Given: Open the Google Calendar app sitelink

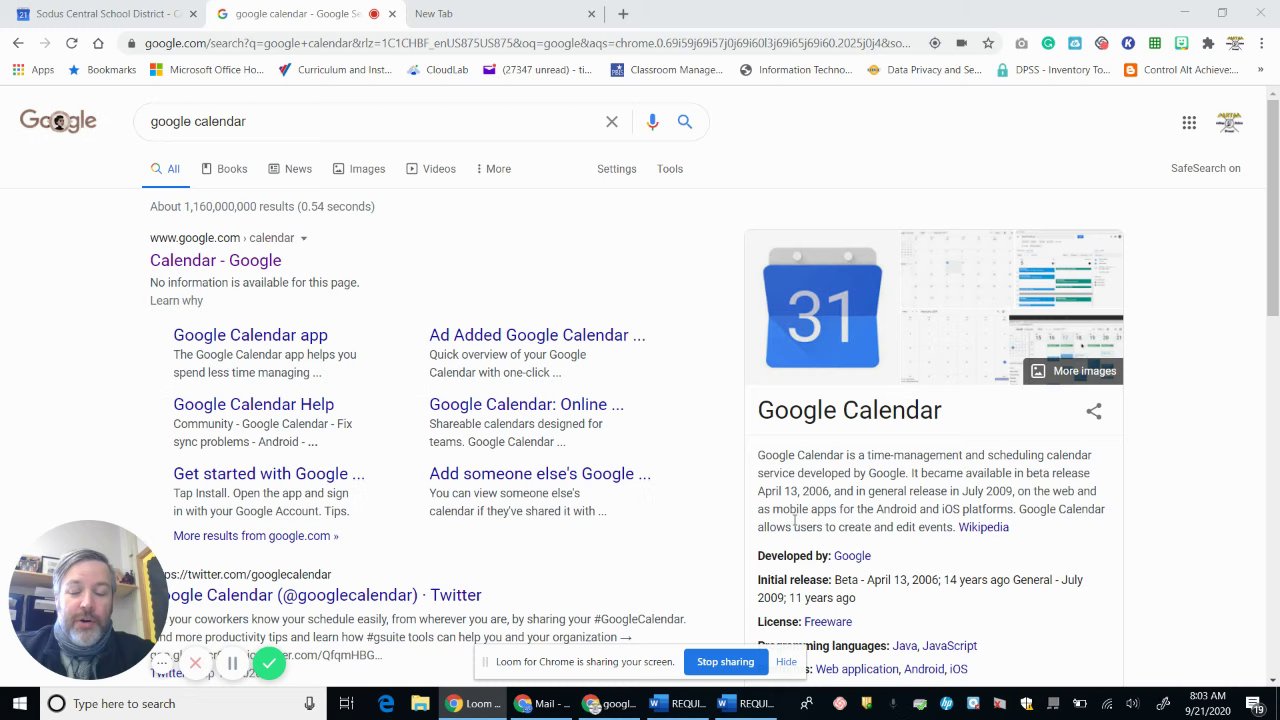Looking at the screenshot, I should coord(250,335).
